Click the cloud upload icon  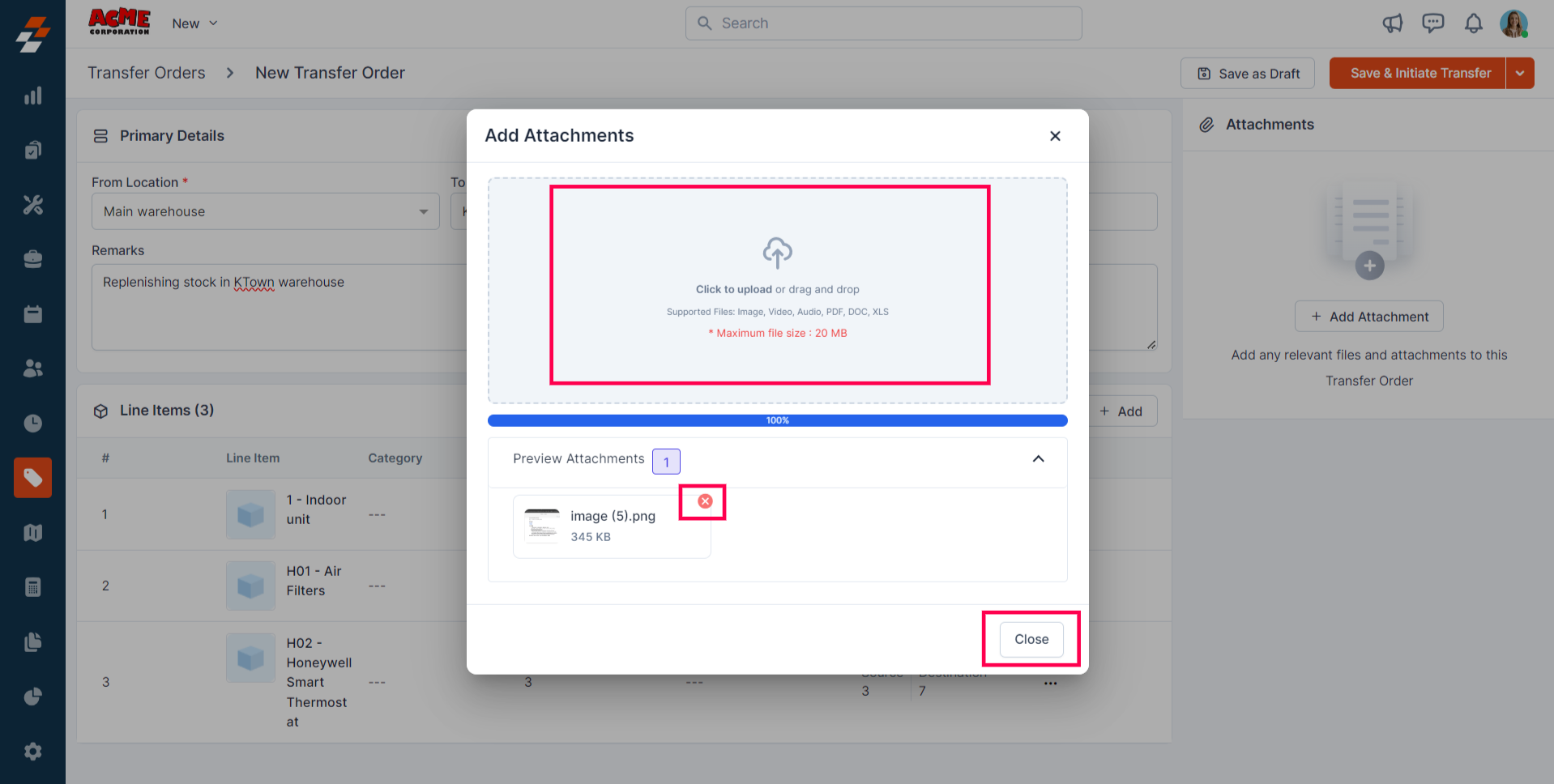pyautogui.click(x=778, y=253)
